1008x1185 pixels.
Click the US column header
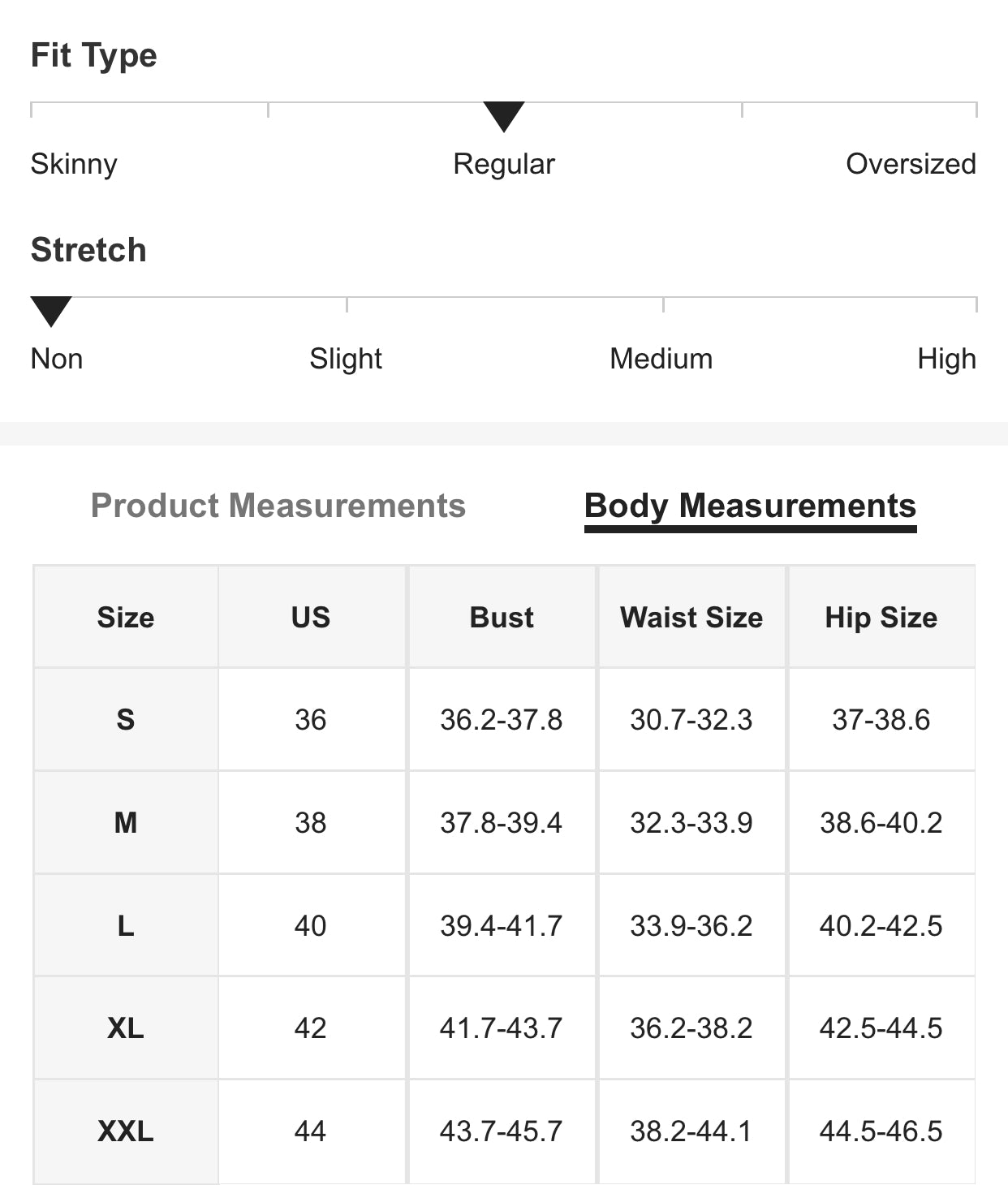[x=311, y=618]
